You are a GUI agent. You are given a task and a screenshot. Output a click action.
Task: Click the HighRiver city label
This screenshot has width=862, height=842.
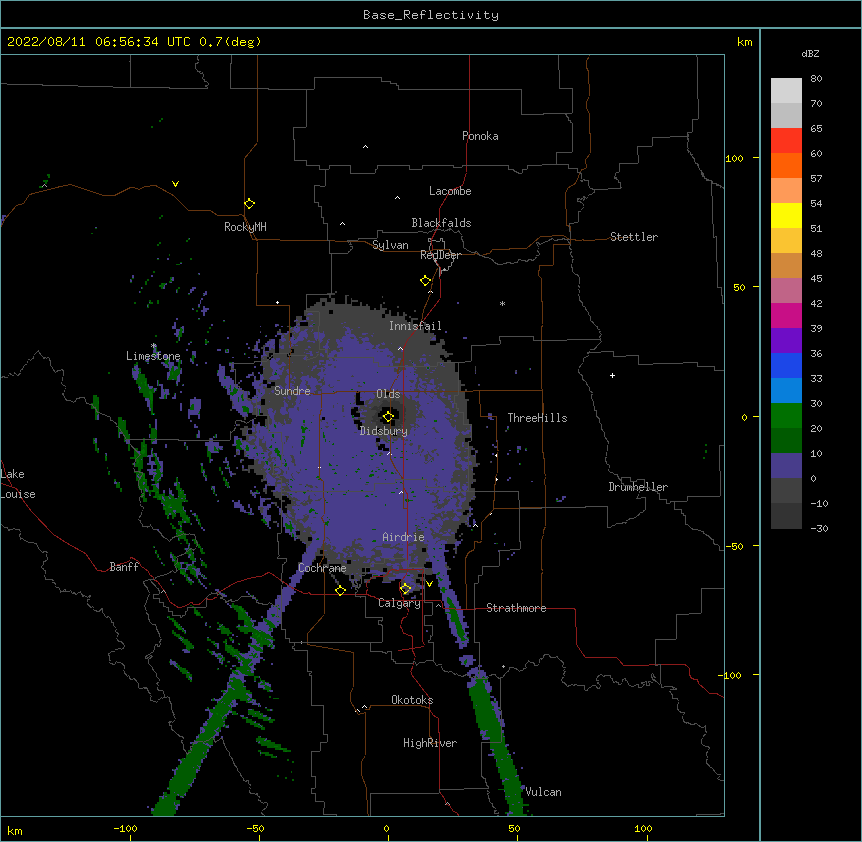click(x=430, y=743)
